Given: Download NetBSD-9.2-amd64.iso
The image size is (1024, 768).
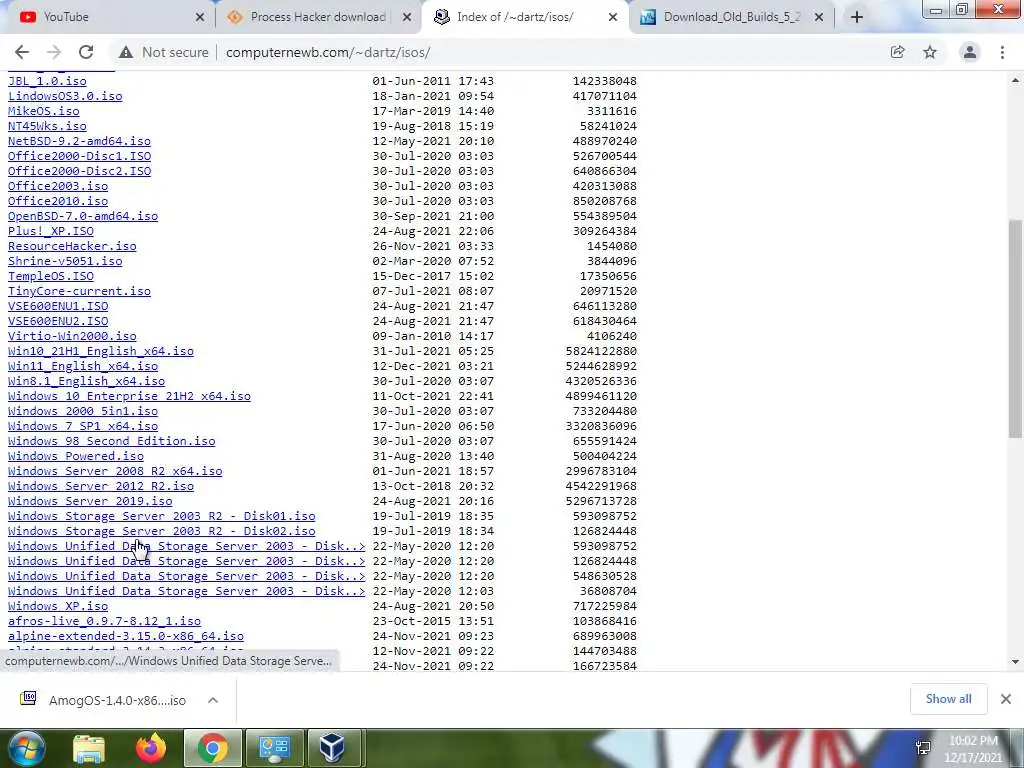Looking at the screenshot, I should [x=79, y=141].
